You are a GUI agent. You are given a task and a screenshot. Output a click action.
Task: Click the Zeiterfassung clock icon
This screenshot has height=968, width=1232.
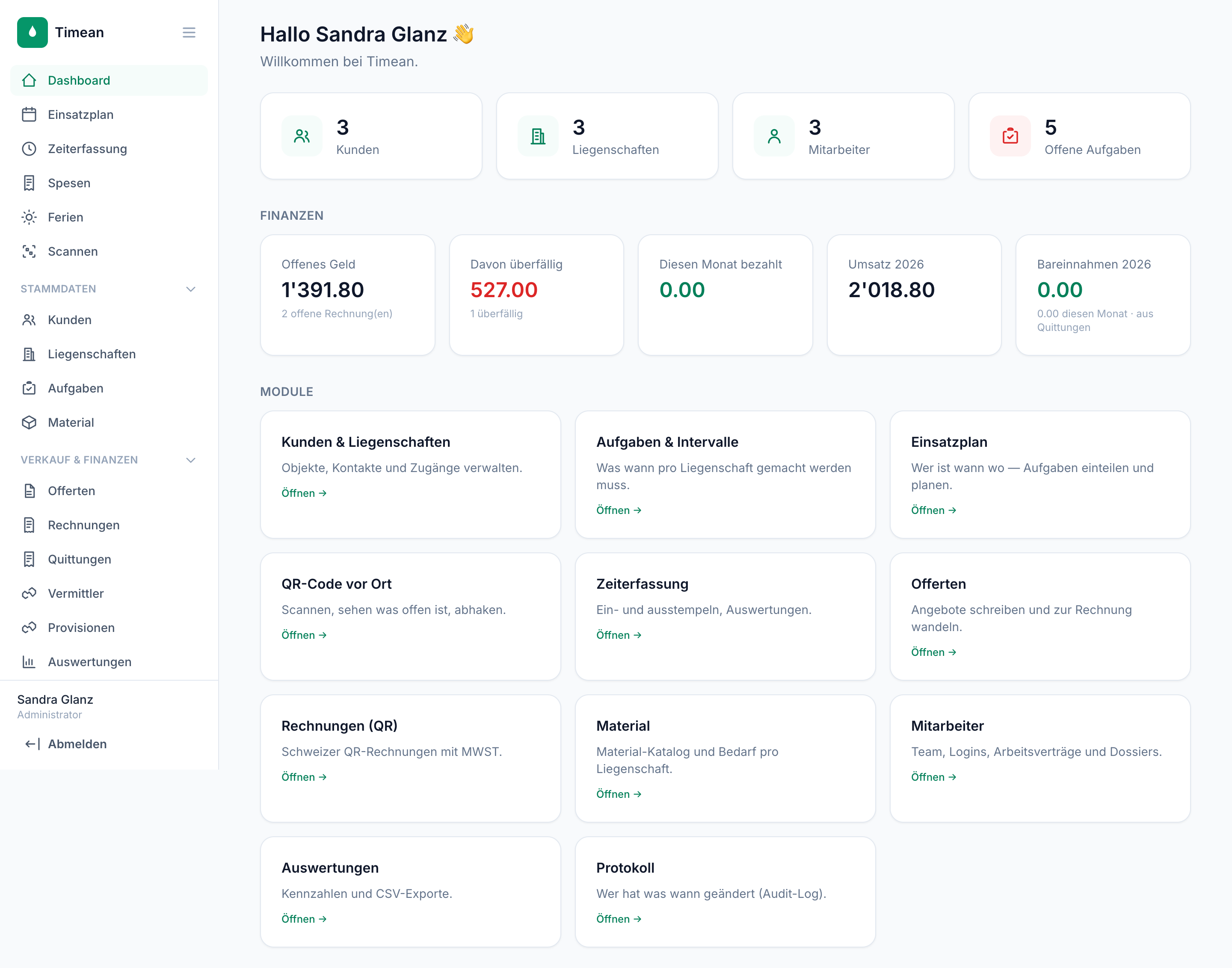click(29, 148)
